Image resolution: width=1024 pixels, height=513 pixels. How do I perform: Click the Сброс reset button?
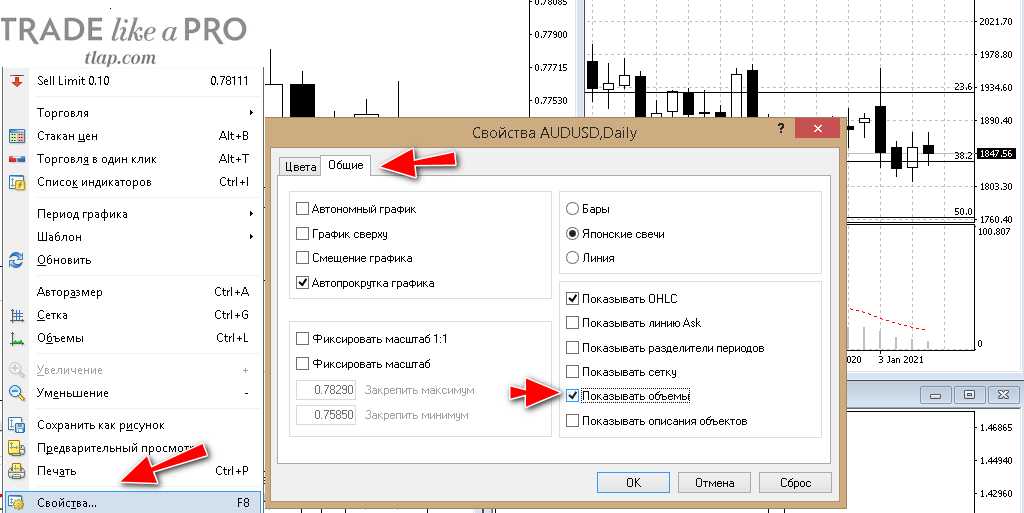point(795,482)
